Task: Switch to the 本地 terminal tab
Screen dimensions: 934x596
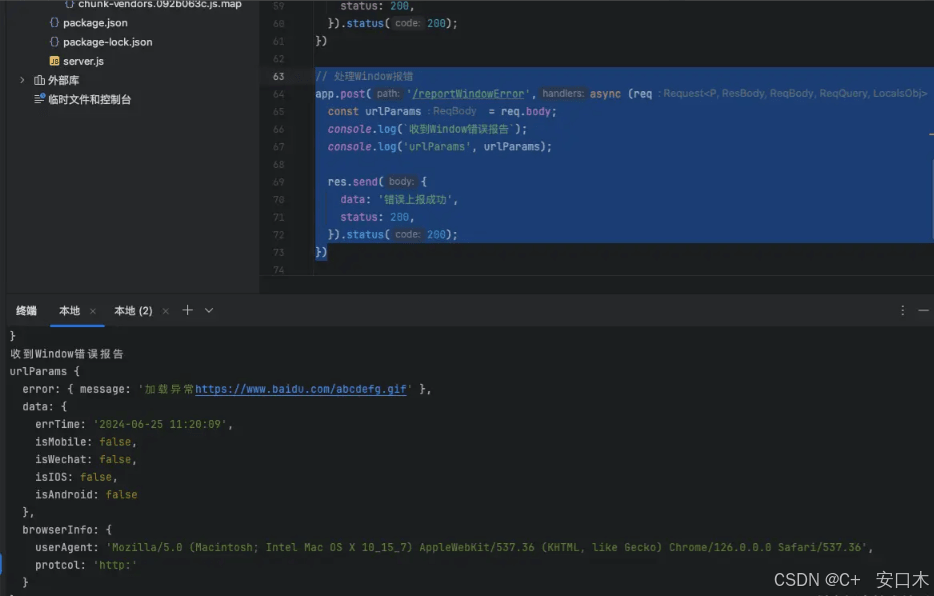Action: point(69,311)
